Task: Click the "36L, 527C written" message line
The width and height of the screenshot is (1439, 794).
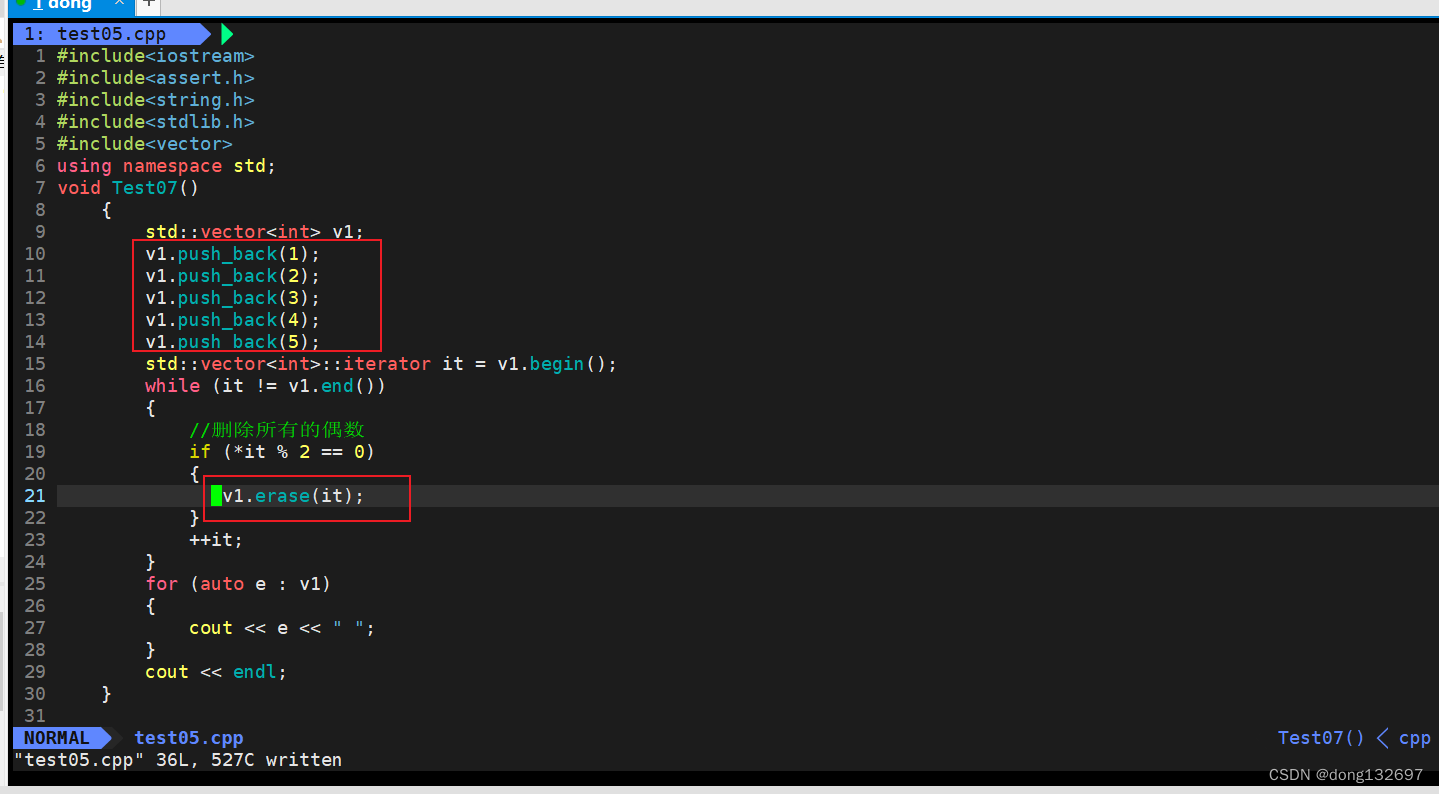Action: (x=177, y=760)
